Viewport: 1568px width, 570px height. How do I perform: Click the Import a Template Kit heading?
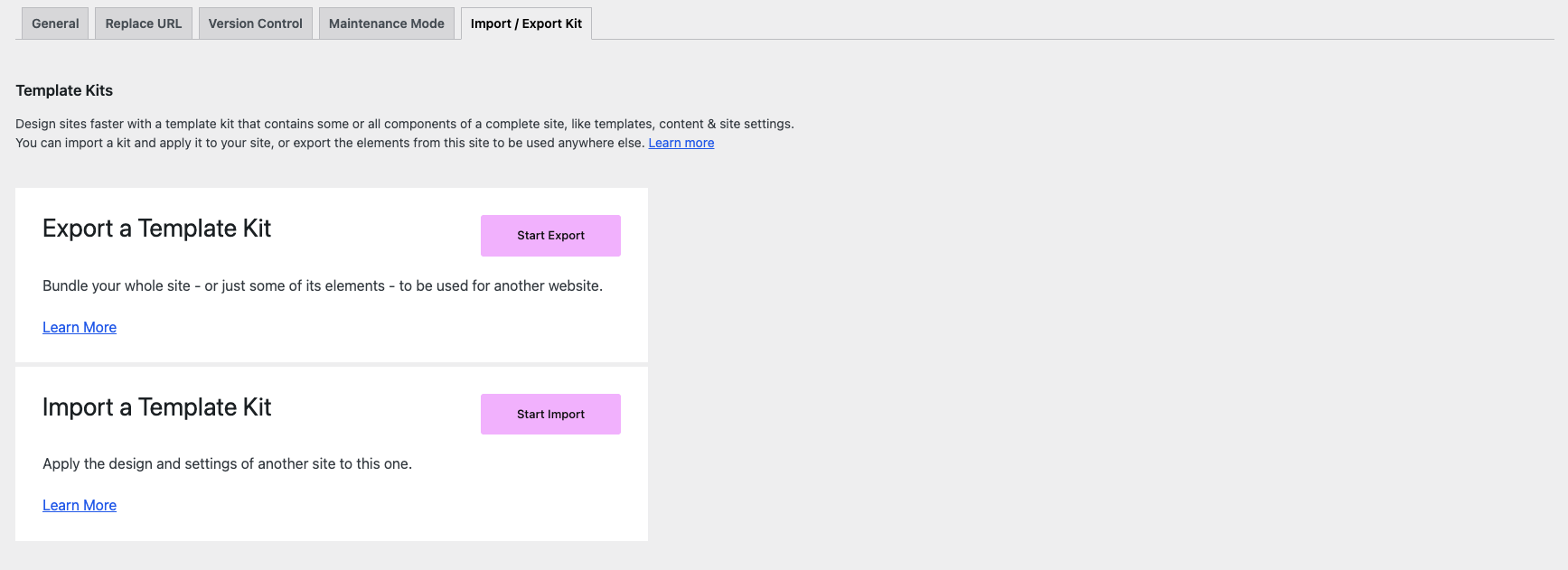(x=156, y=407)
